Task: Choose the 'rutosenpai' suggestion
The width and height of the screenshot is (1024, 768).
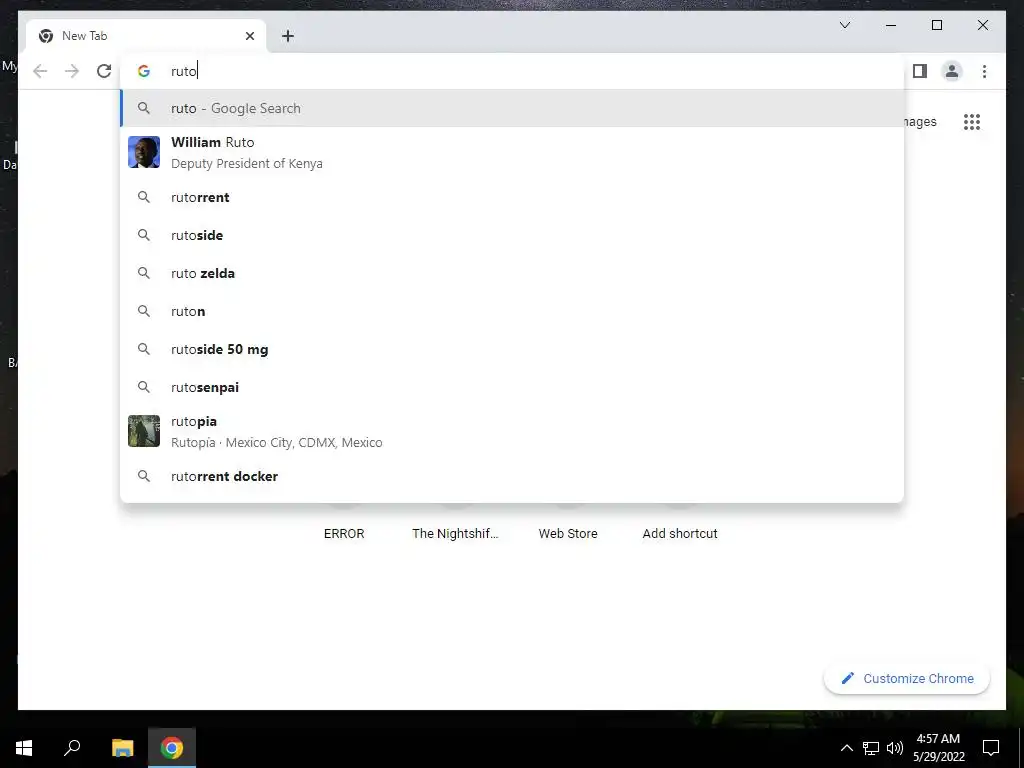Action: [x=512, y=387]
